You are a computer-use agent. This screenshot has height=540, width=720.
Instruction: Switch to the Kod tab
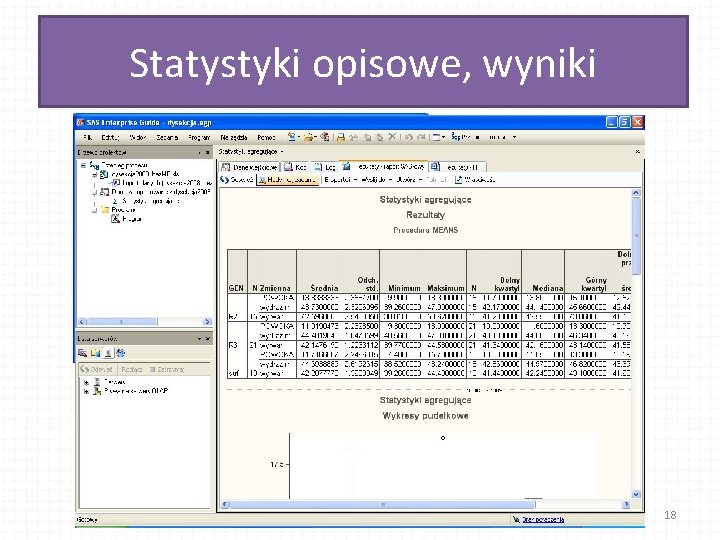point(295,167)
